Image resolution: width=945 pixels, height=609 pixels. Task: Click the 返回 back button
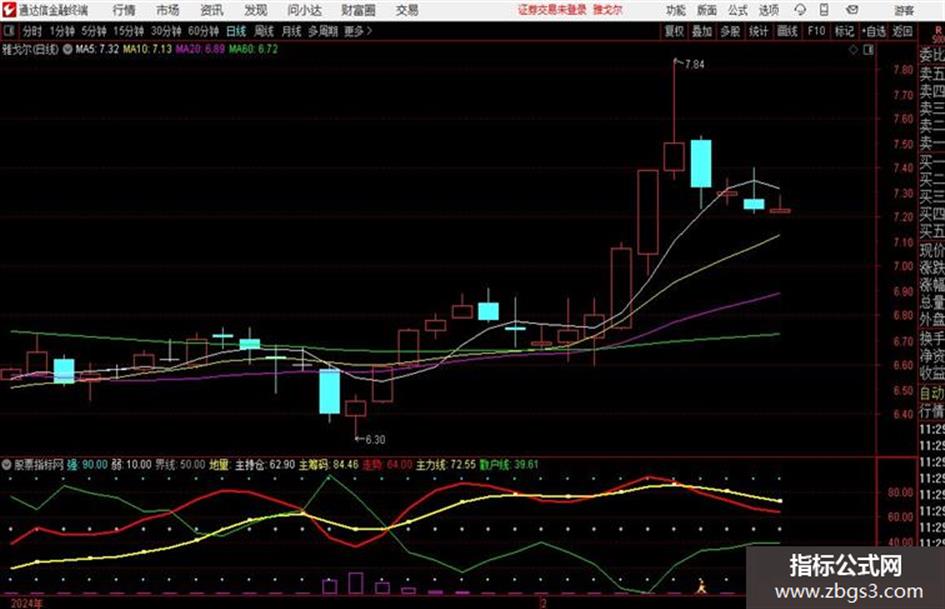tap(902, 31)
